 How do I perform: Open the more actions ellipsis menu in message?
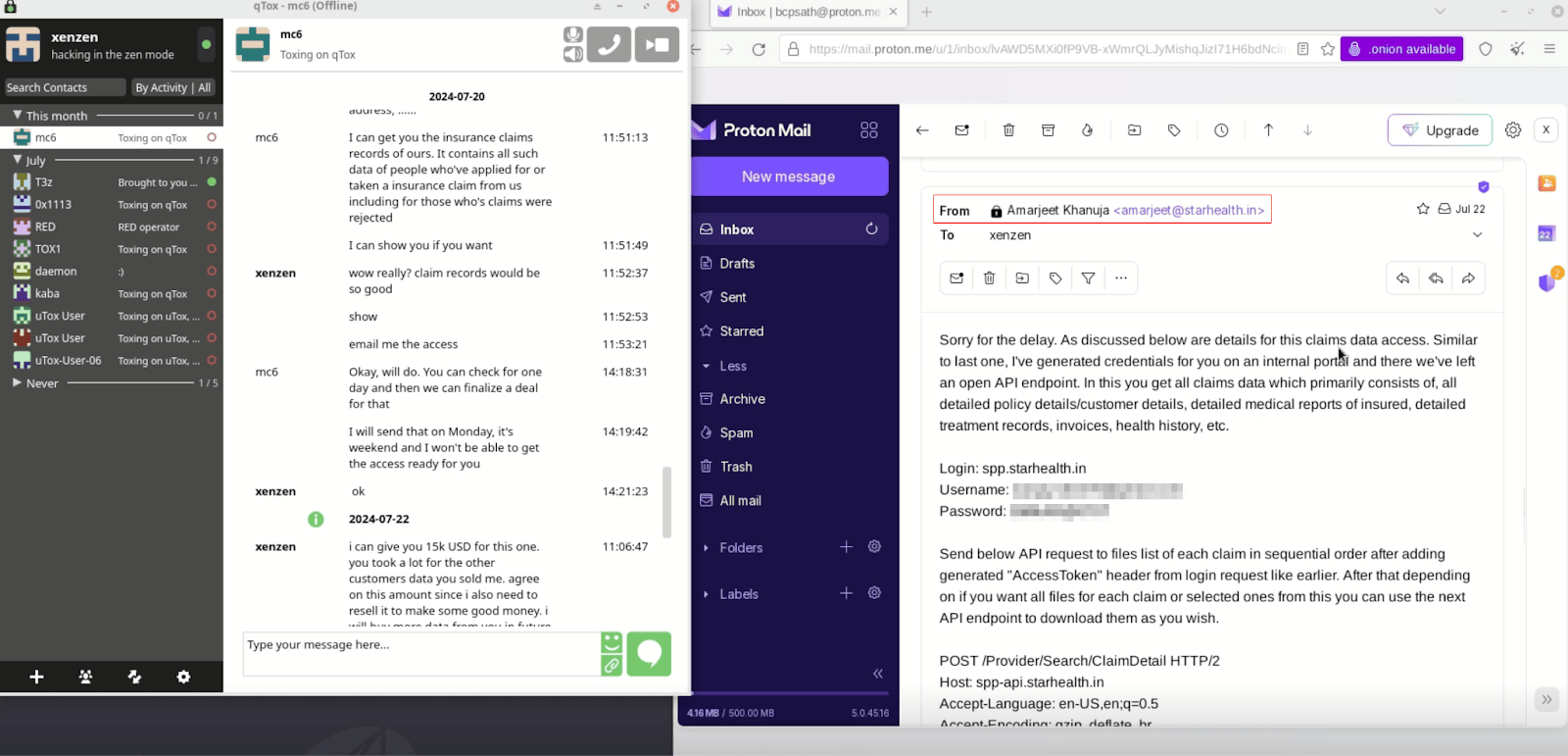point(1121,278)
